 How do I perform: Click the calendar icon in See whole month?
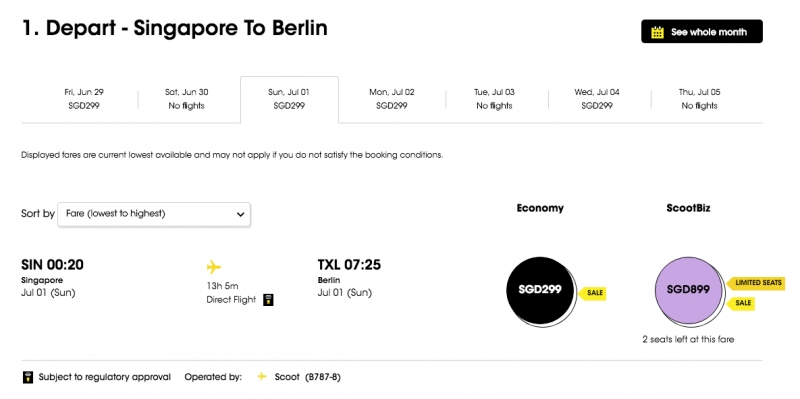[658, 32]
